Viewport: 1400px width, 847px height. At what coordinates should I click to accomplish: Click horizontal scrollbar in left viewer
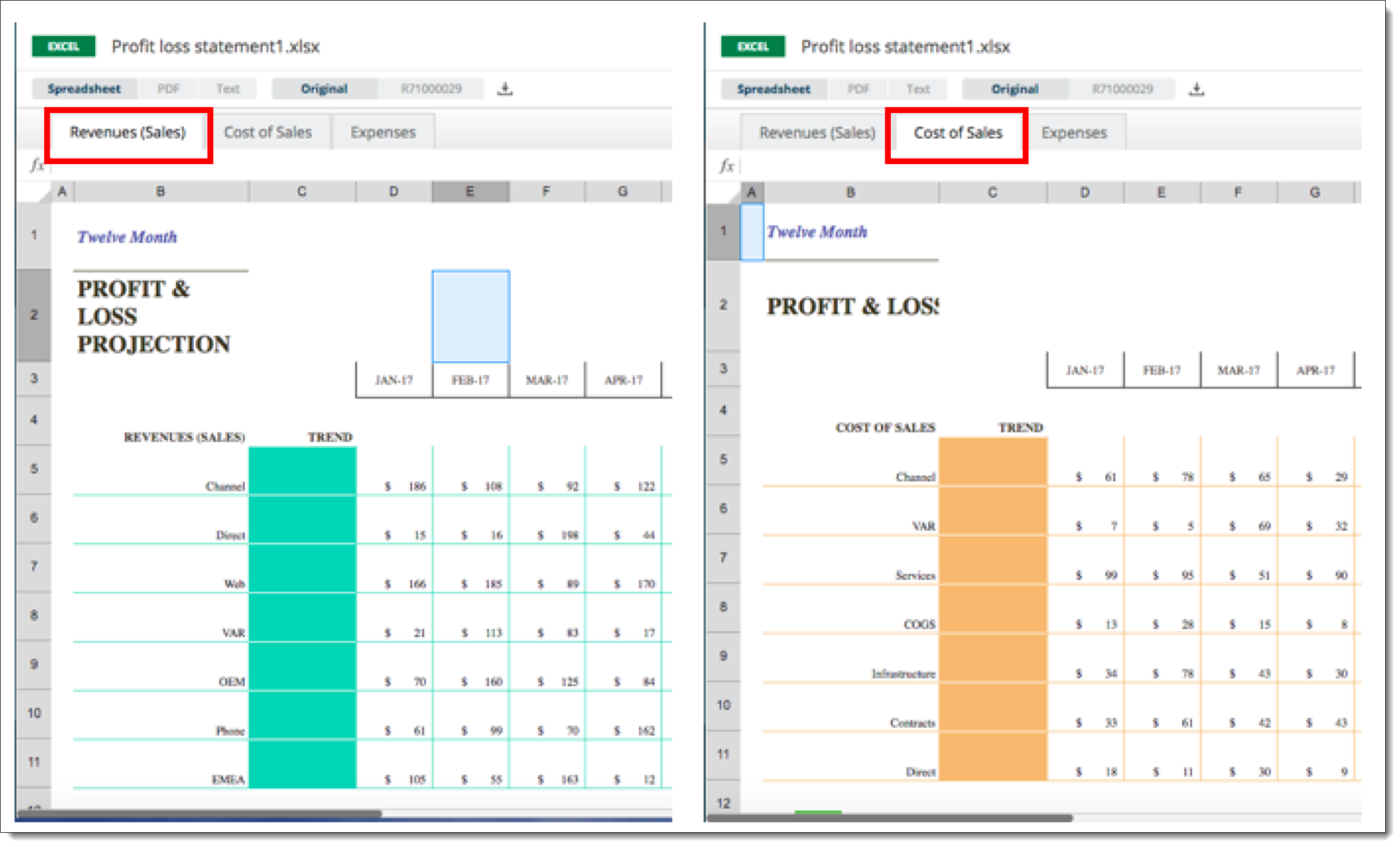coord(199,814)
